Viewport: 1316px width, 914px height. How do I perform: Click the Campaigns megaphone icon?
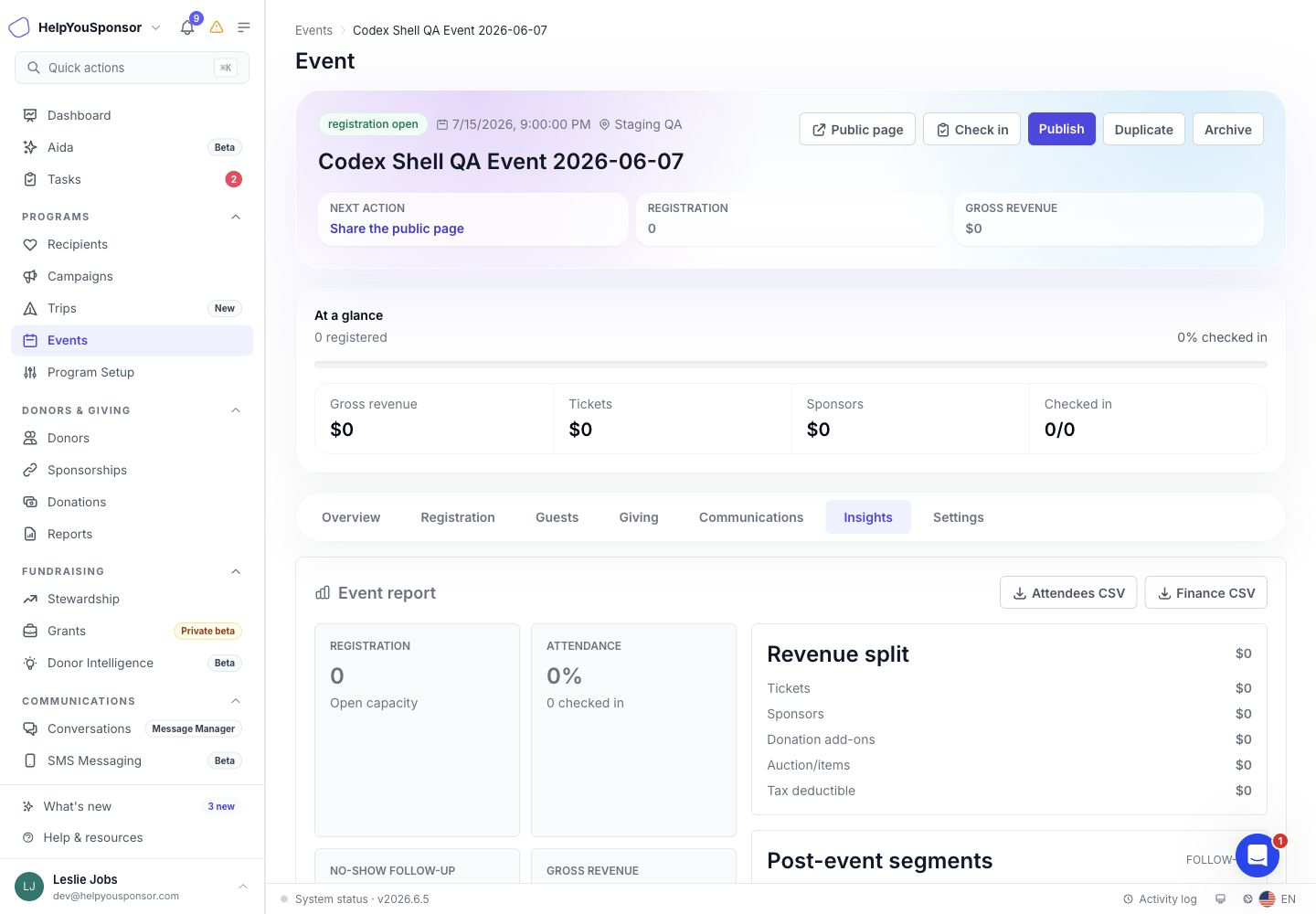(30, 276)
